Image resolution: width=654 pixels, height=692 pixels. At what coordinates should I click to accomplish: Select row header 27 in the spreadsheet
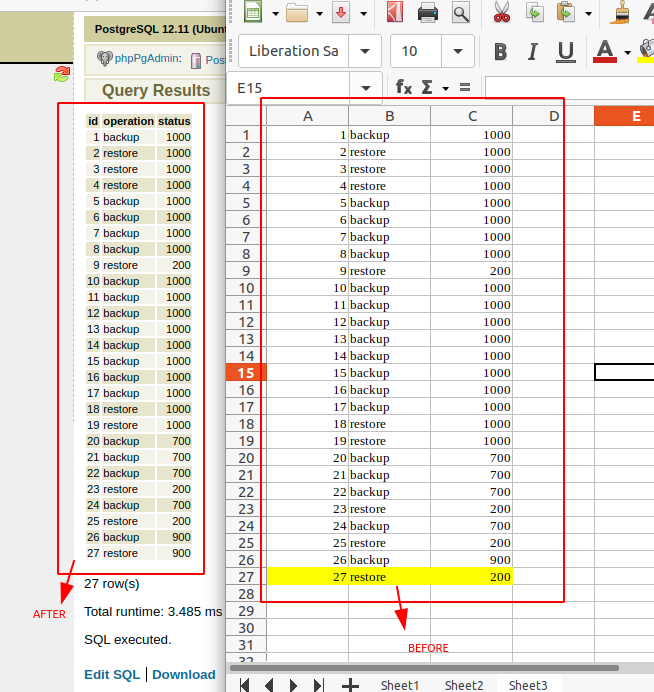[x=246, y=577]
